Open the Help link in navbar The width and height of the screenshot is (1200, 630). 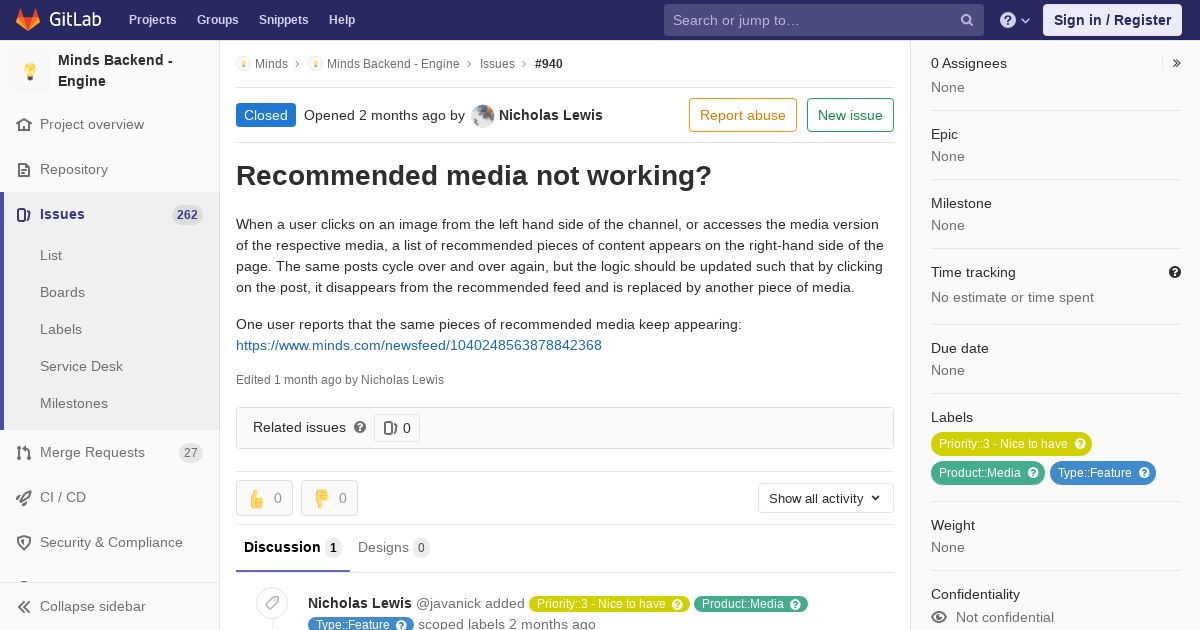pyautogui.click(x=342, y=20)
